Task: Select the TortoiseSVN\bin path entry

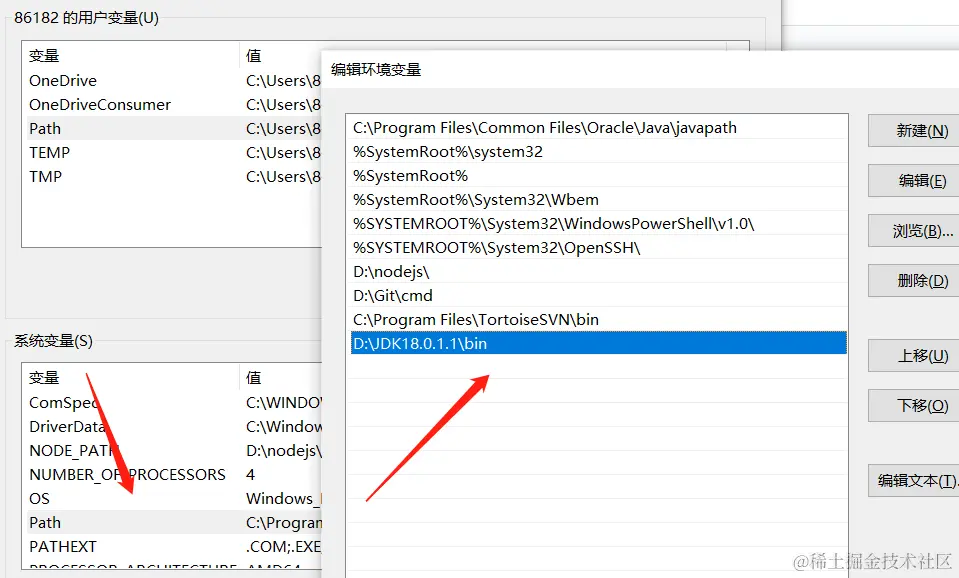Action: coord(598,319)
